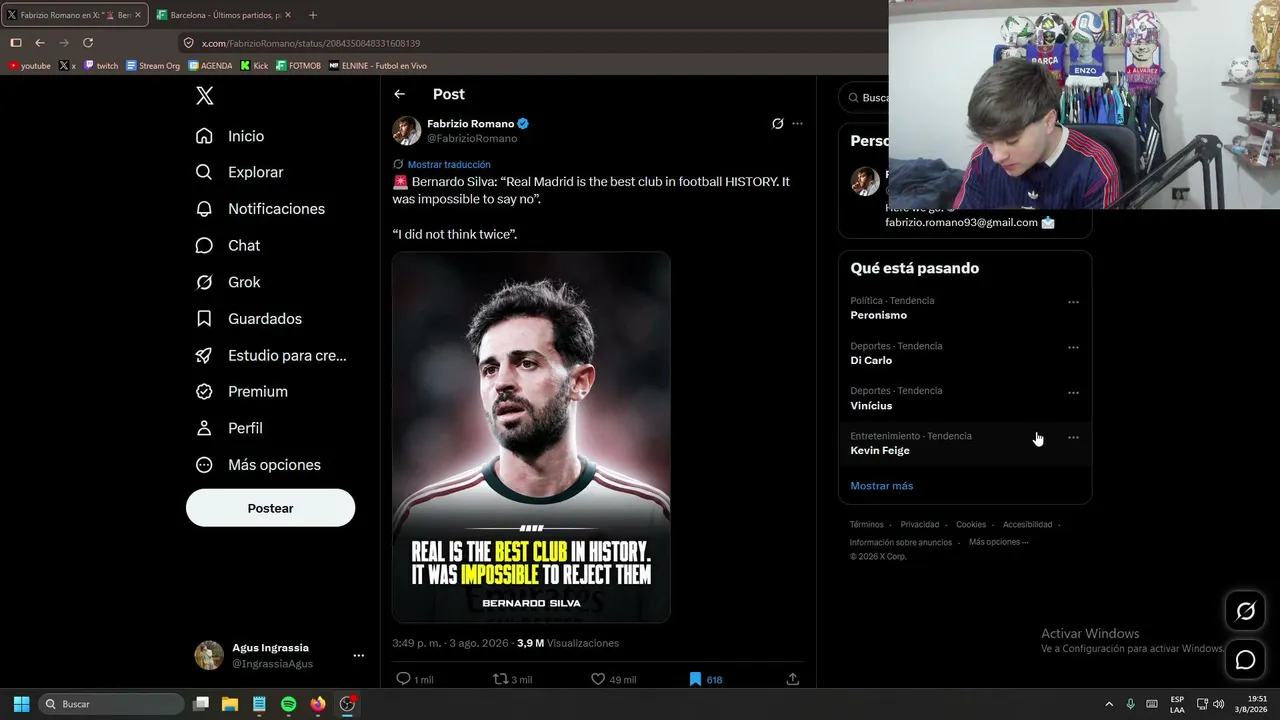Click the browser reload button
This screenshot has height=720, width=1280.
[88, 43]
